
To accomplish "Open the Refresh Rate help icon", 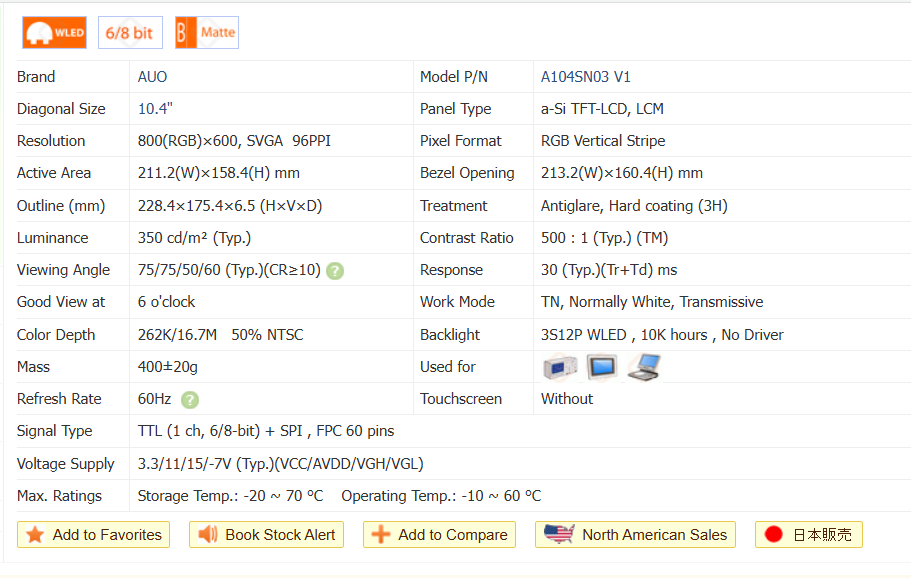I will [190, 399].
